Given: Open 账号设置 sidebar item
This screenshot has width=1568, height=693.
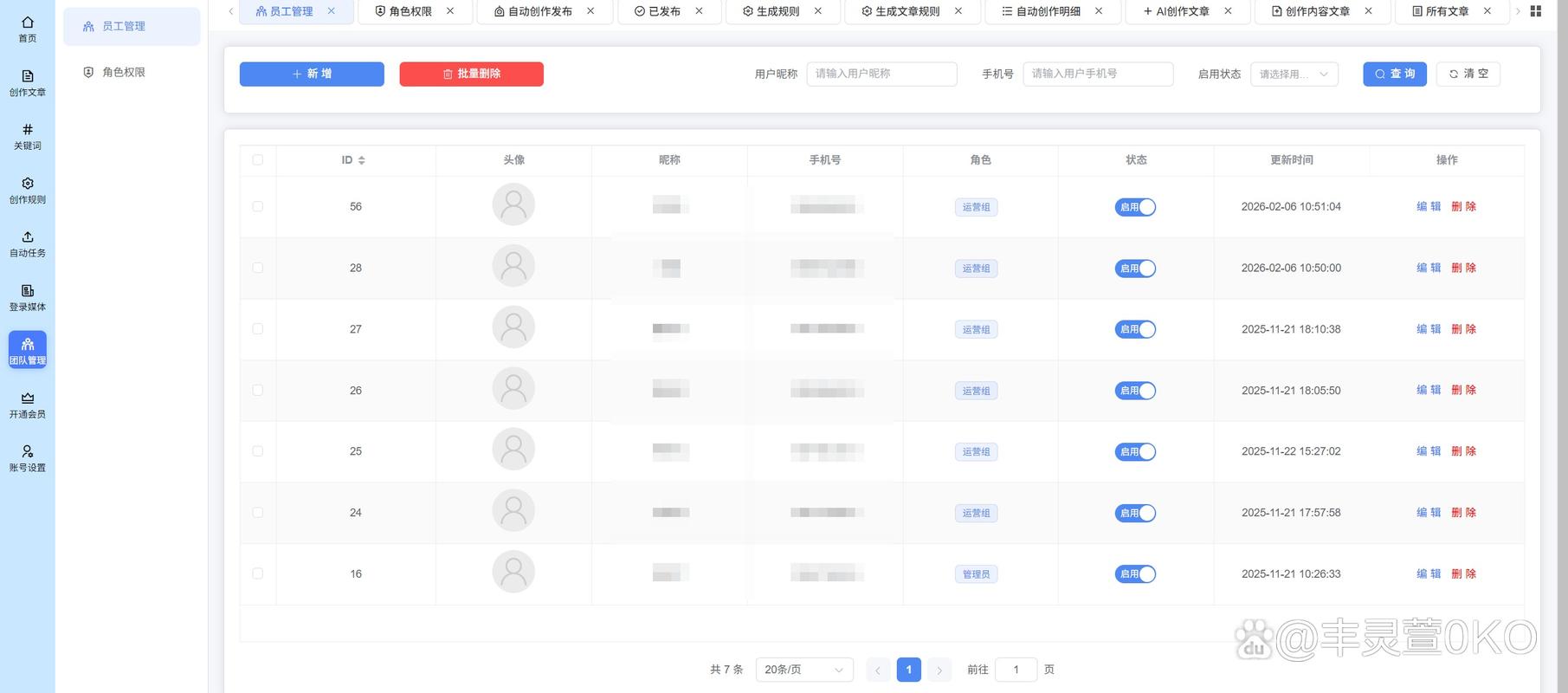Looking at the screenshot, I should (28, 459).
